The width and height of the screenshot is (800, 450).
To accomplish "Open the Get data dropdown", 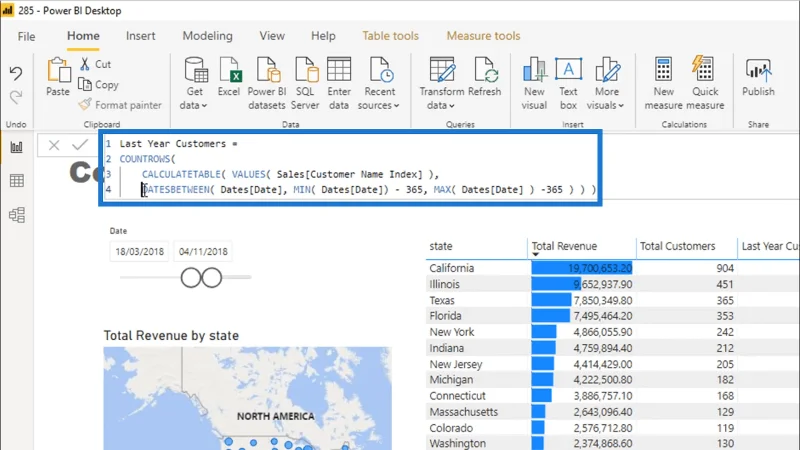I will tap(194, 83).
